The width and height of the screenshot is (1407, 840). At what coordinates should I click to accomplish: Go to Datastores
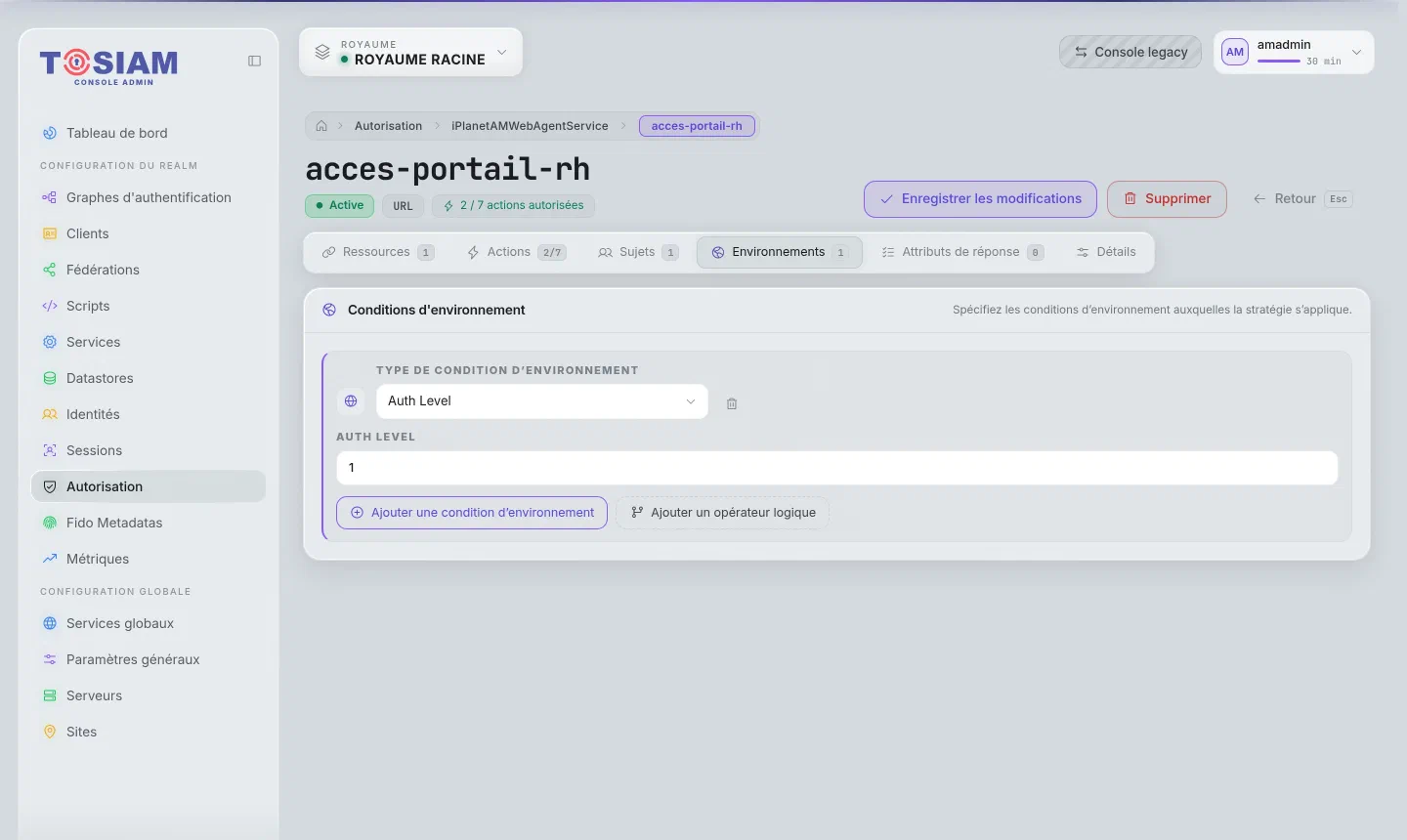tap(149, 378)
